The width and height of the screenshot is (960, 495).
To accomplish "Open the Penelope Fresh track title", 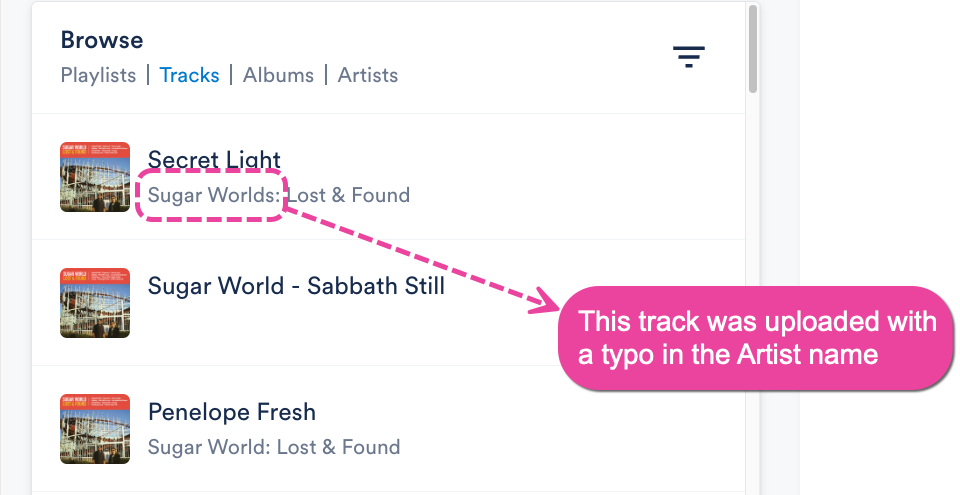I will [231, 412].
